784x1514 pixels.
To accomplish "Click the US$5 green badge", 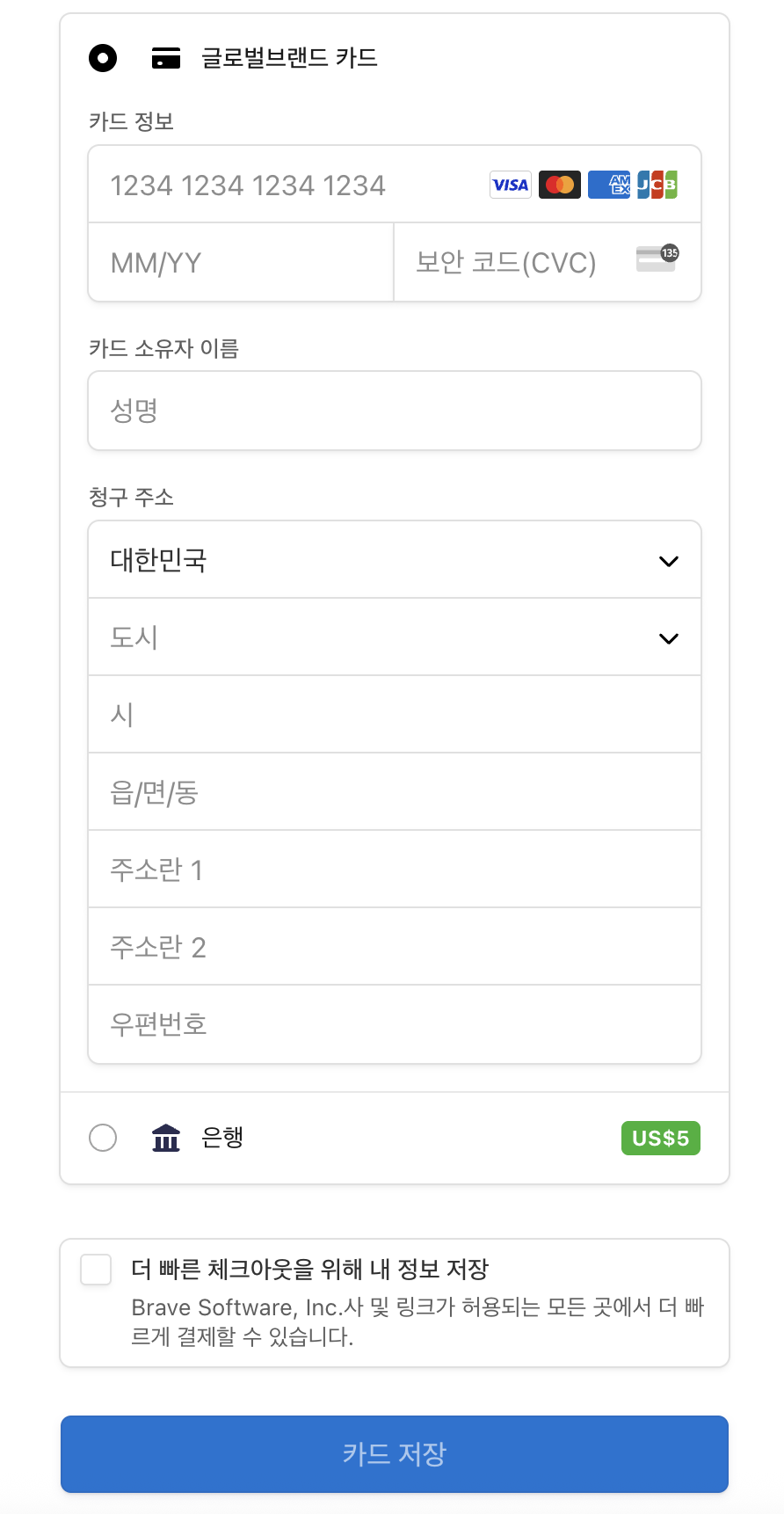I will tap(661, 1139).
